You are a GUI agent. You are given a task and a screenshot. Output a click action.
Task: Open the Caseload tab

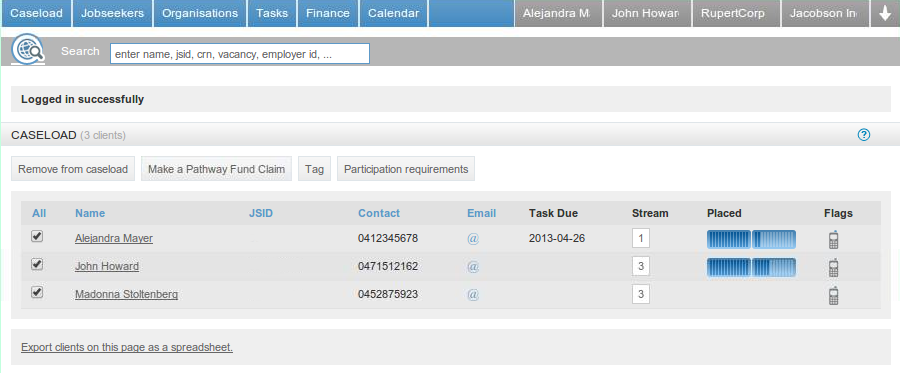click(36, 13)
